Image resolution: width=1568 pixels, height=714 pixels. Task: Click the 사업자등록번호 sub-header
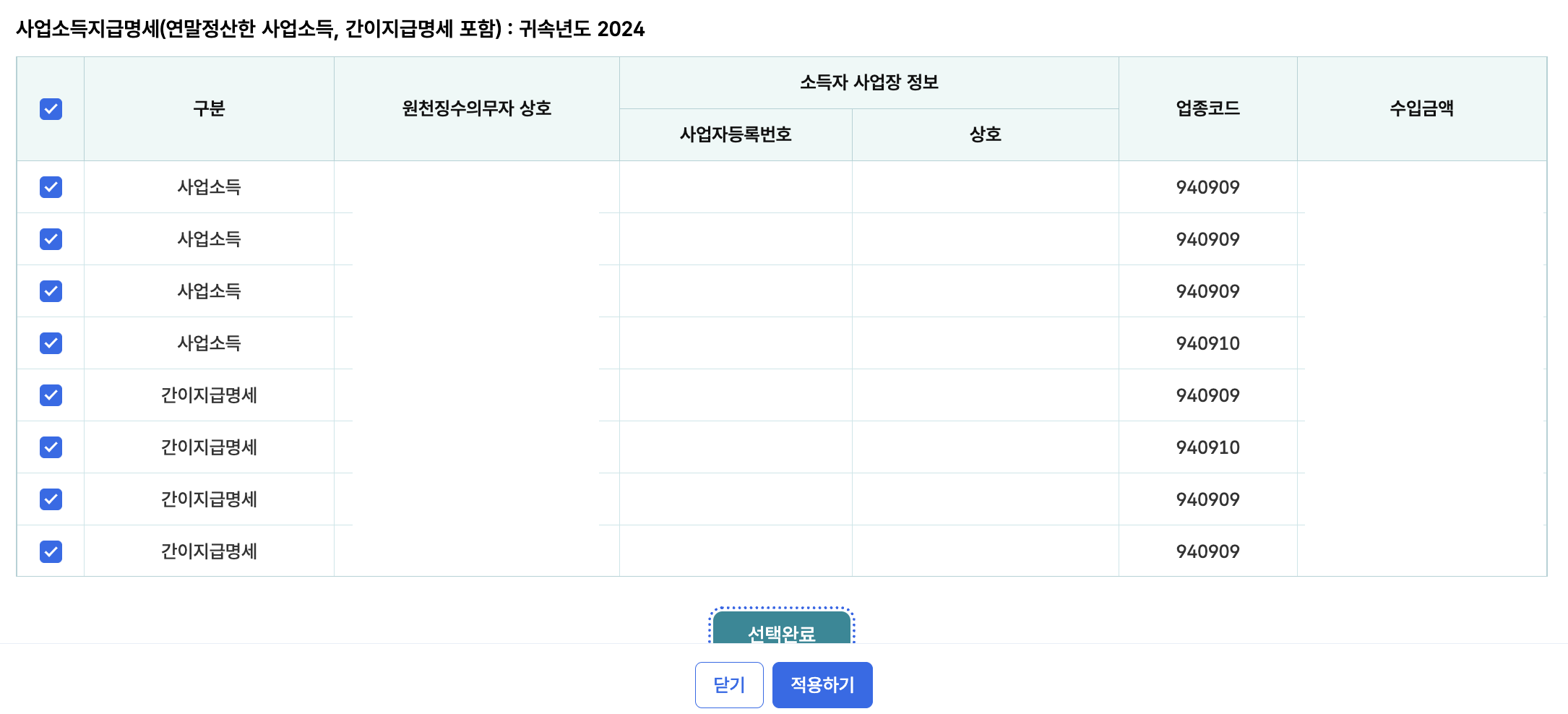coord(735,134)
